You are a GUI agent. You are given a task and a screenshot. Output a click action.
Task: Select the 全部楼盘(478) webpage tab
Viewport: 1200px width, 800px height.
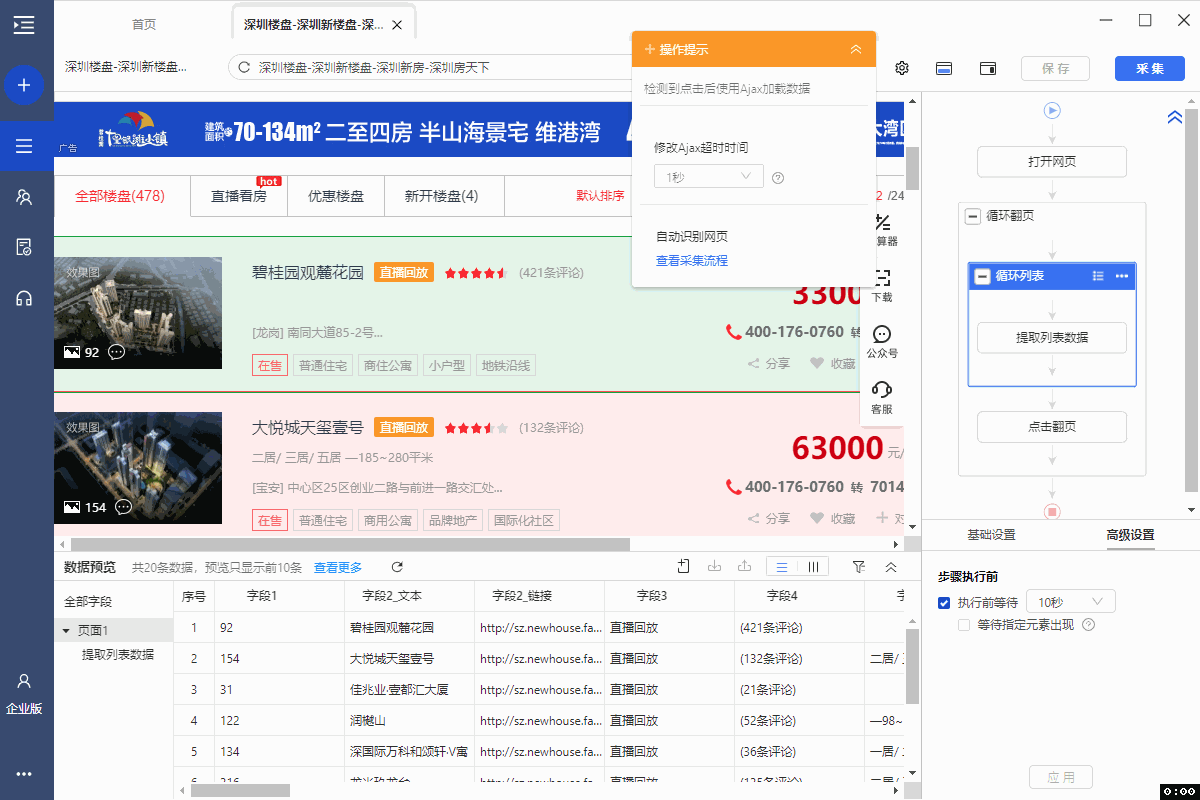[x=120, y=196]
